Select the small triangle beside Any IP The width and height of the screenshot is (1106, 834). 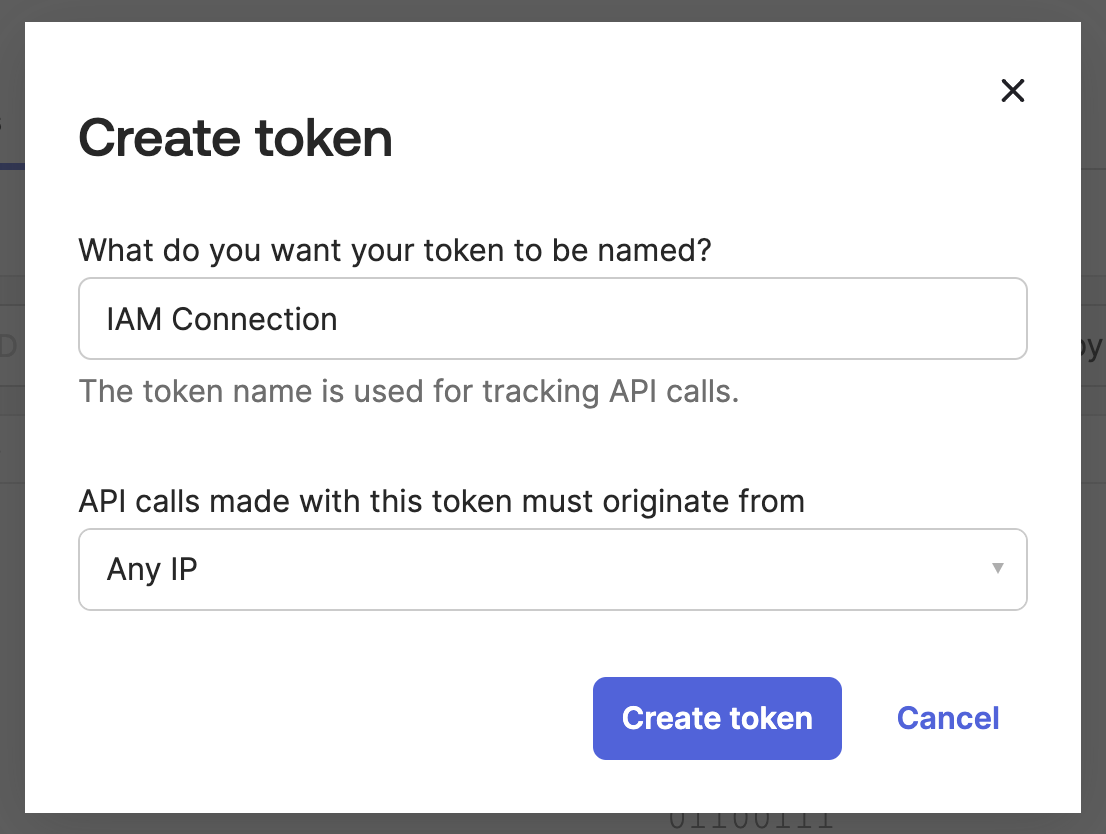(996, 568)
